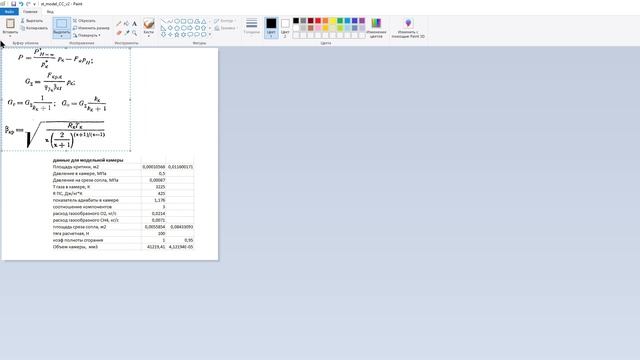Click the Select (Выделить) tool icon
The width and height of the screenshot is (640, 360).
(62, 24)
